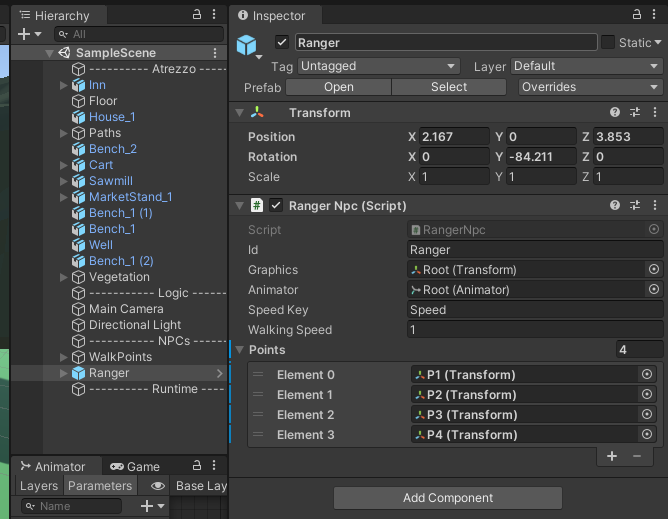Image resolution: width=668 pixels, height=519 pixels.
Task: Open Ranger Npc script help reference
Action: click(x=614, y=205)
